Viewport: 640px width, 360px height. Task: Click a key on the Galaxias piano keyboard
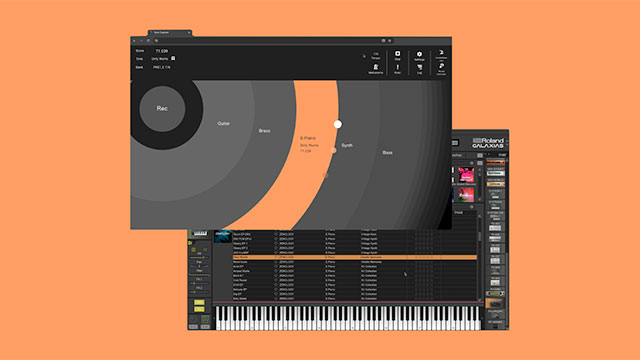[x=347, y=318]
